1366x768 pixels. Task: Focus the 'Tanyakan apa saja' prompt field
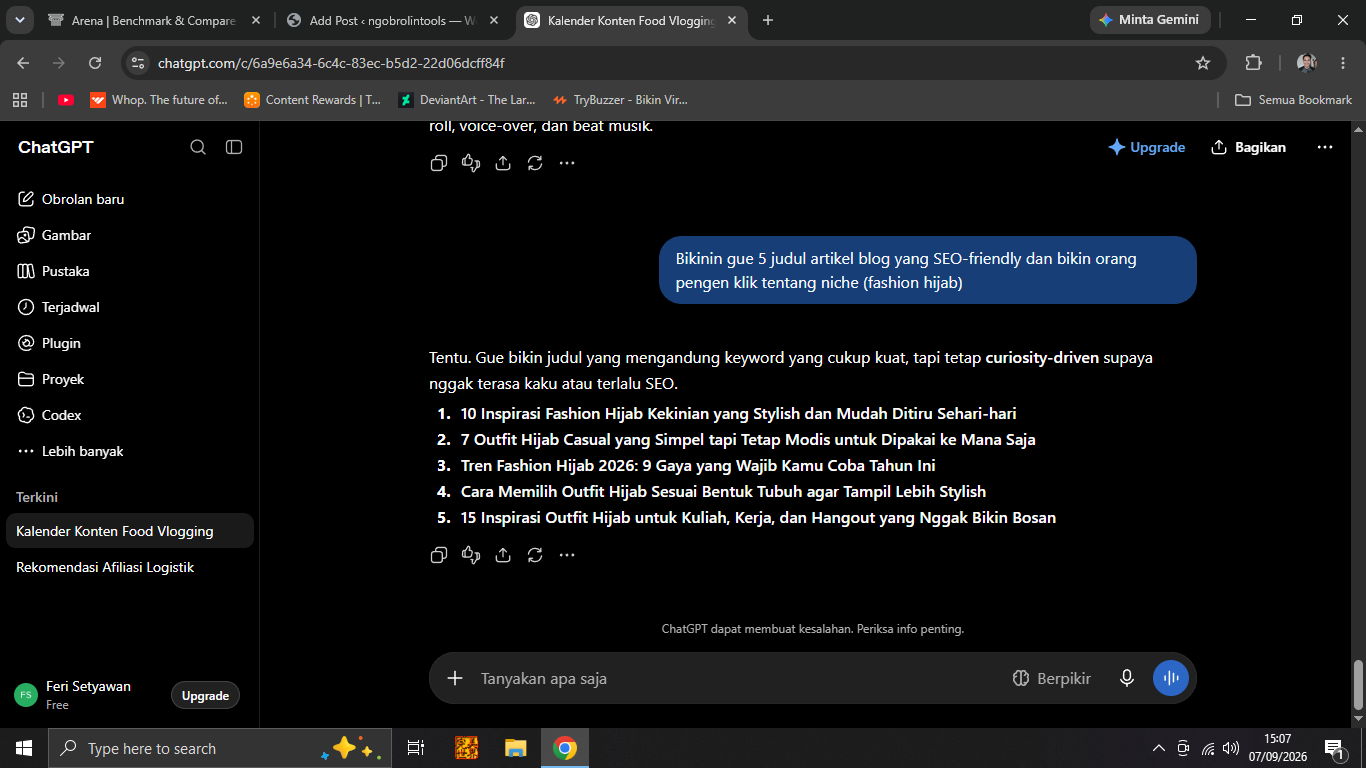click(x=738, y=678)
